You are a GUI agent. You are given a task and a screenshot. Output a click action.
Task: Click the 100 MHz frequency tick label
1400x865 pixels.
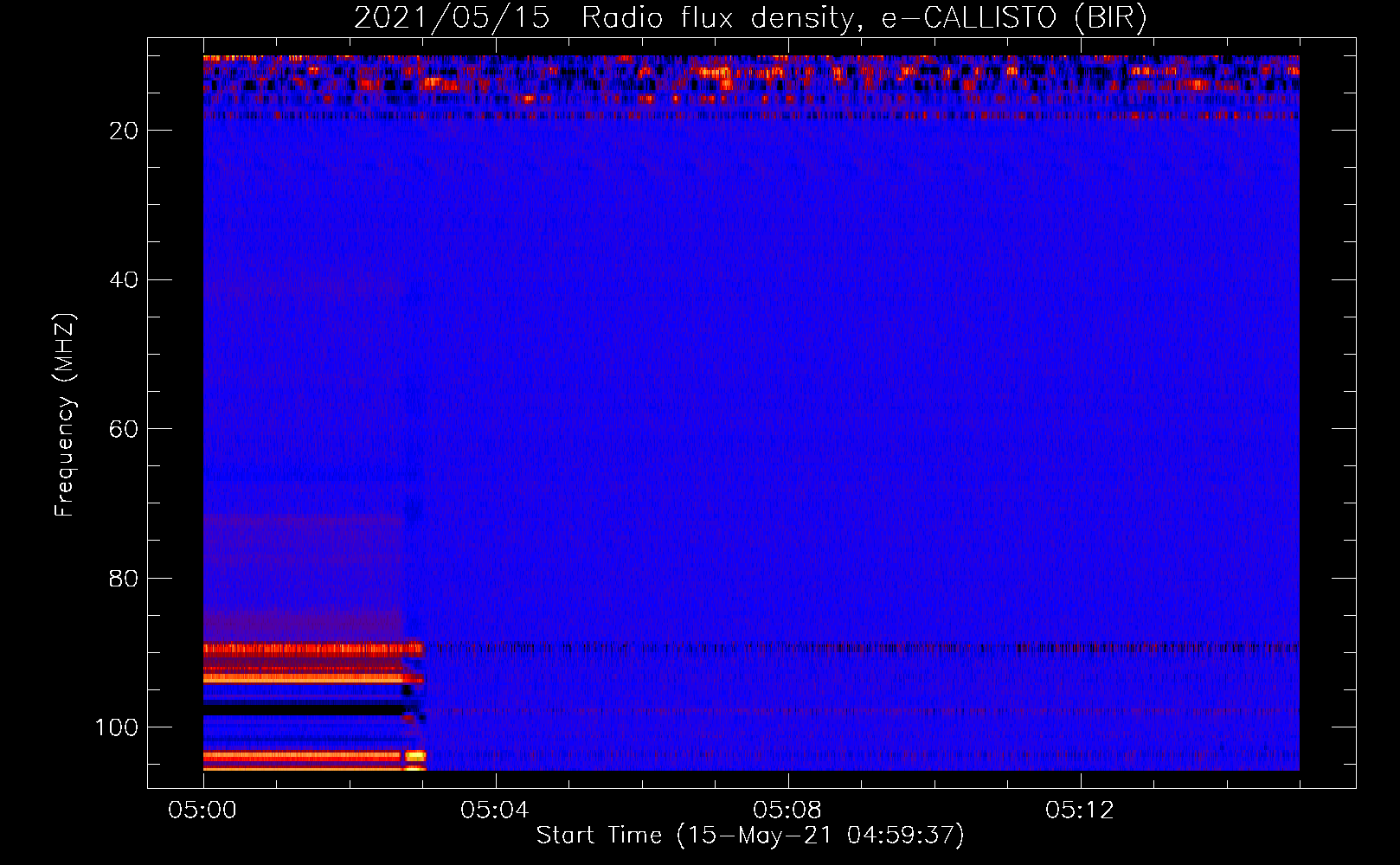pos(117,727)
